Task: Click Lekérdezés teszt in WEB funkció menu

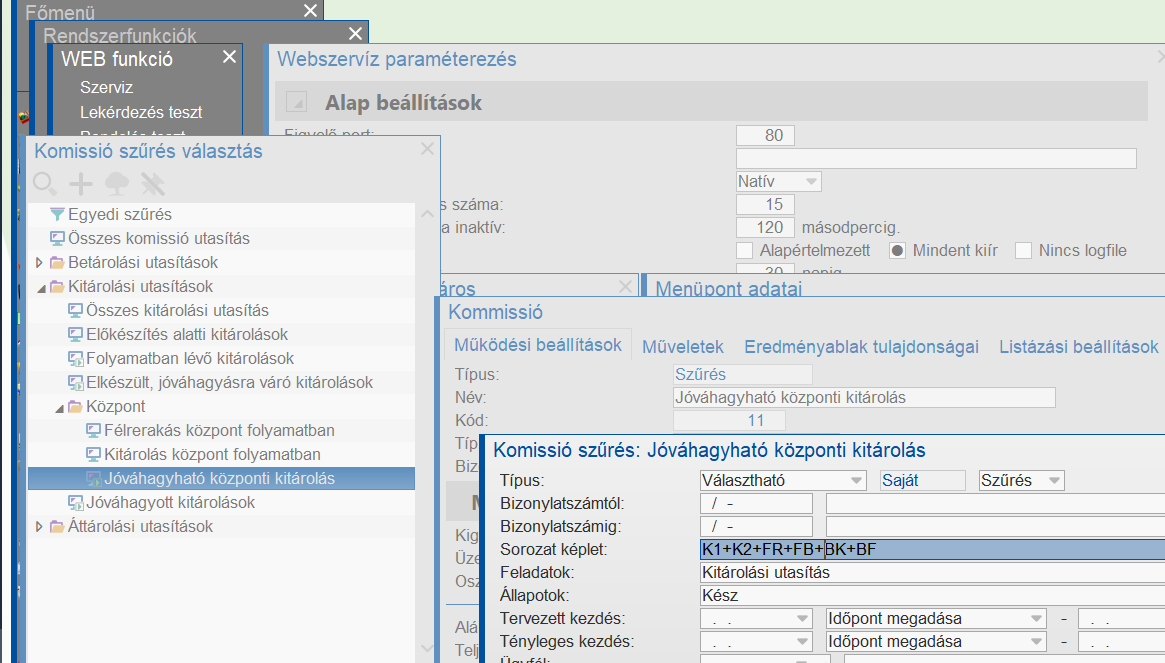Action: pyautogui.click(x=141, y=112)
